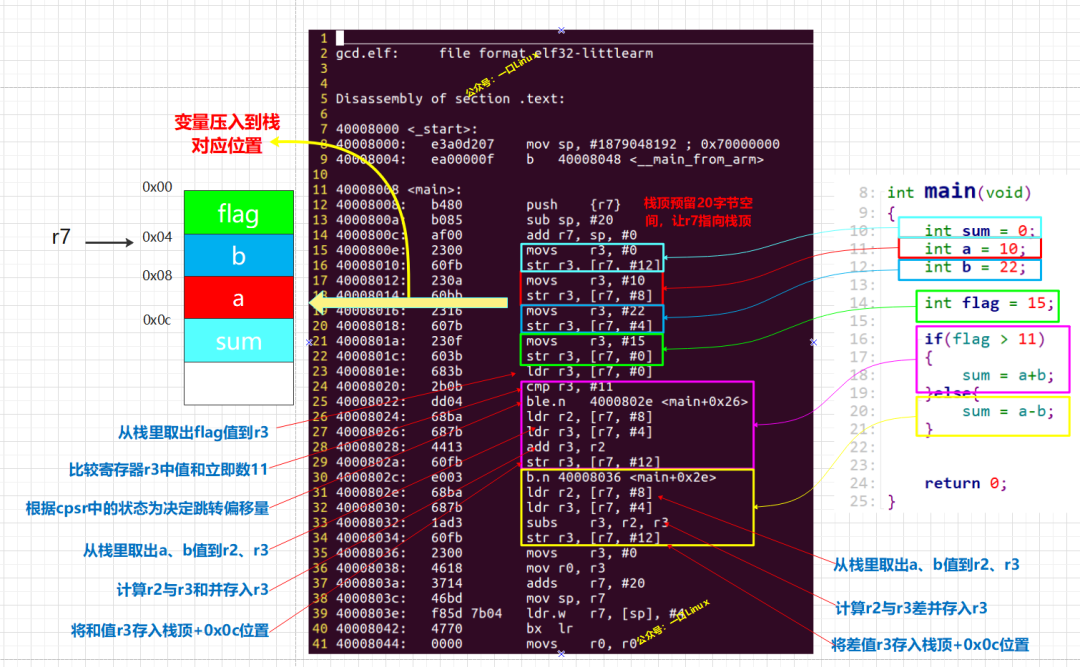Click the cursor block on line 1
This screenshot has height=667, width=1080.
pos(340,38)
